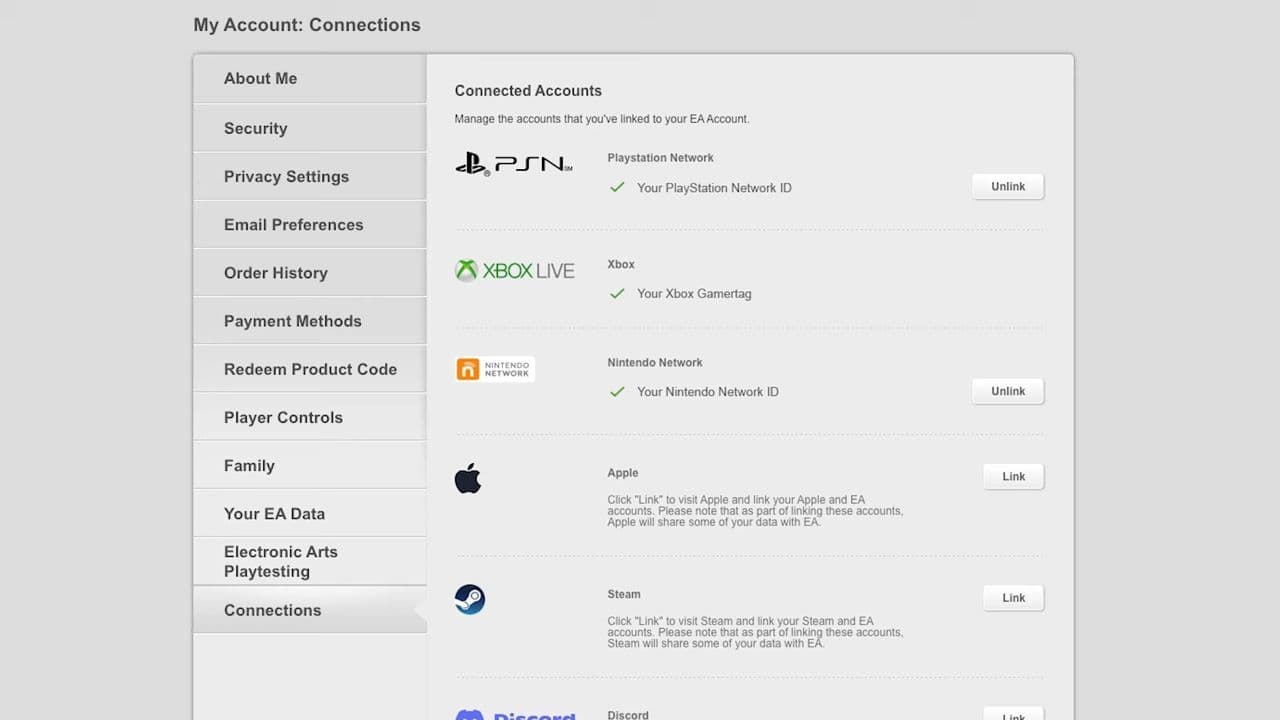Viewport: 1280px width, 720px height.
Task: Click the green checkmark beside Nintendo Network ID
Action: [617, 391]
